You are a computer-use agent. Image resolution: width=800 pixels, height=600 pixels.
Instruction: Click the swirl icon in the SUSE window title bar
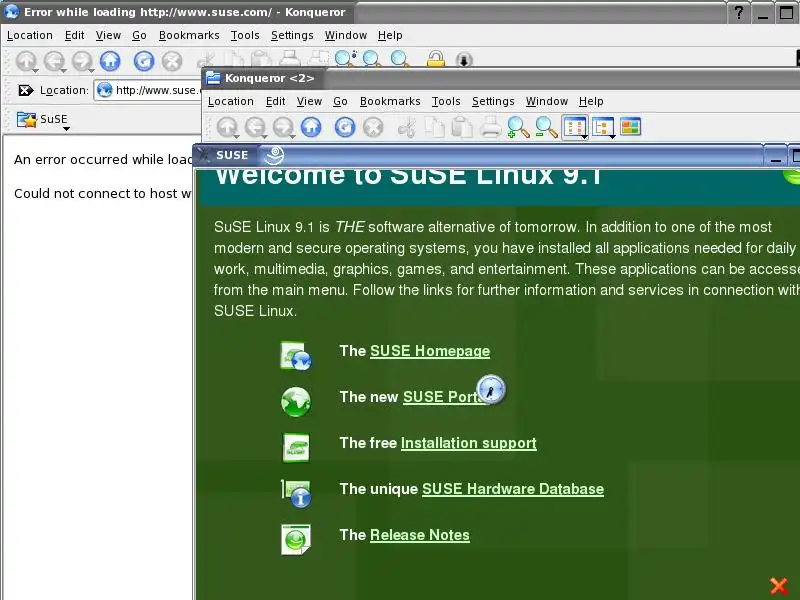coord(274,155)
